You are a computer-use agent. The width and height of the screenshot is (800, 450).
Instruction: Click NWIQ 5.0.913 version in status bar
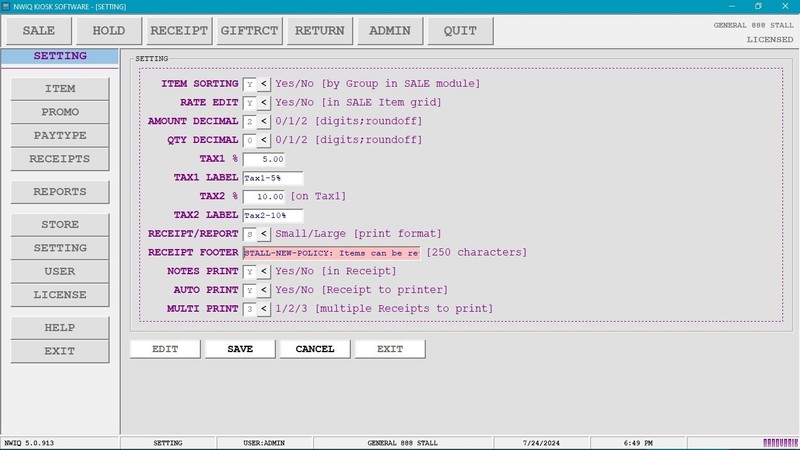pyautogui.click(x=29, y=443)
